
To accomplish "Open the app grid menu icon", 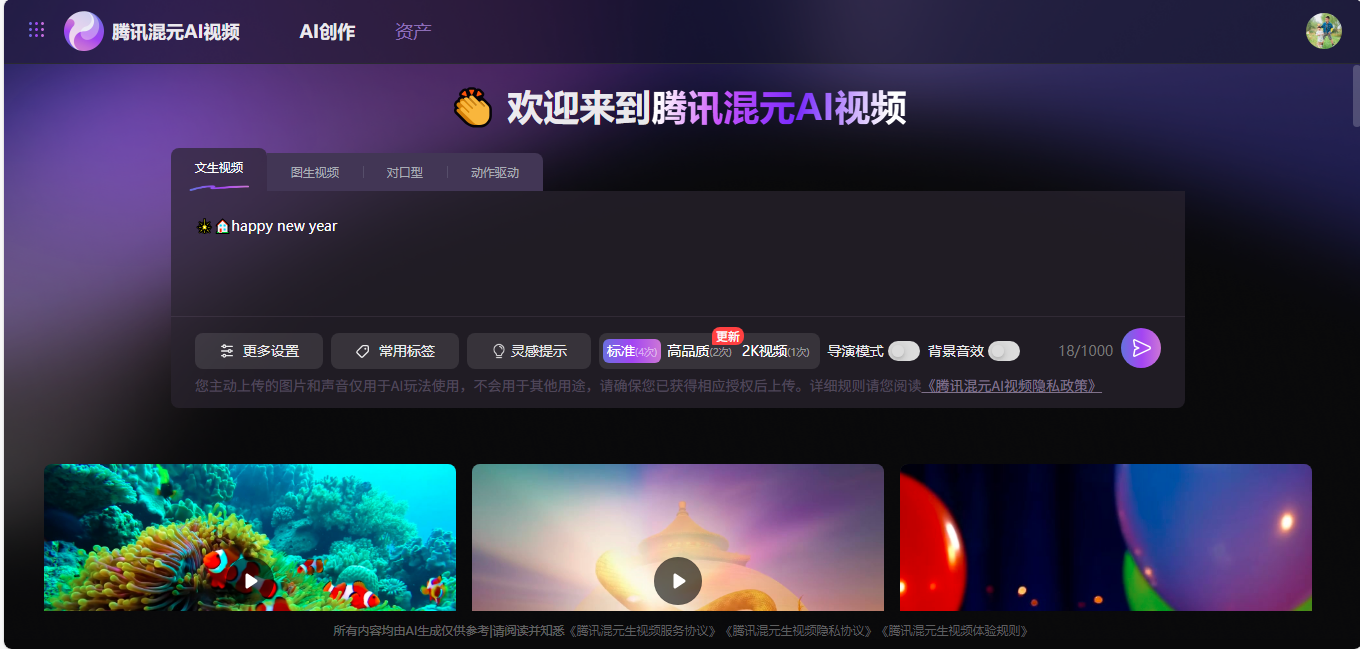I will (37, 30).
